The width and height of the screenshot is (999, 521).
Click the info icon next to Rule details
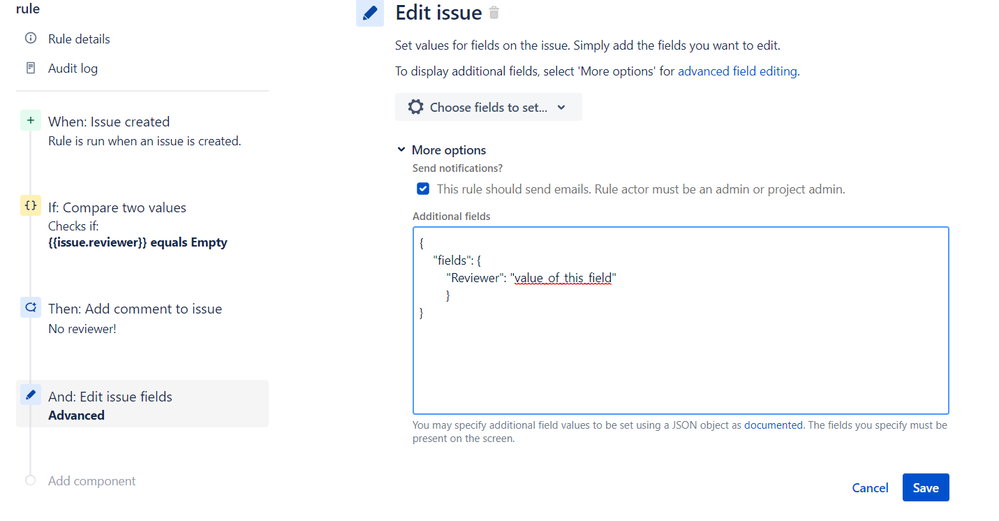click(x=31, y=38)
